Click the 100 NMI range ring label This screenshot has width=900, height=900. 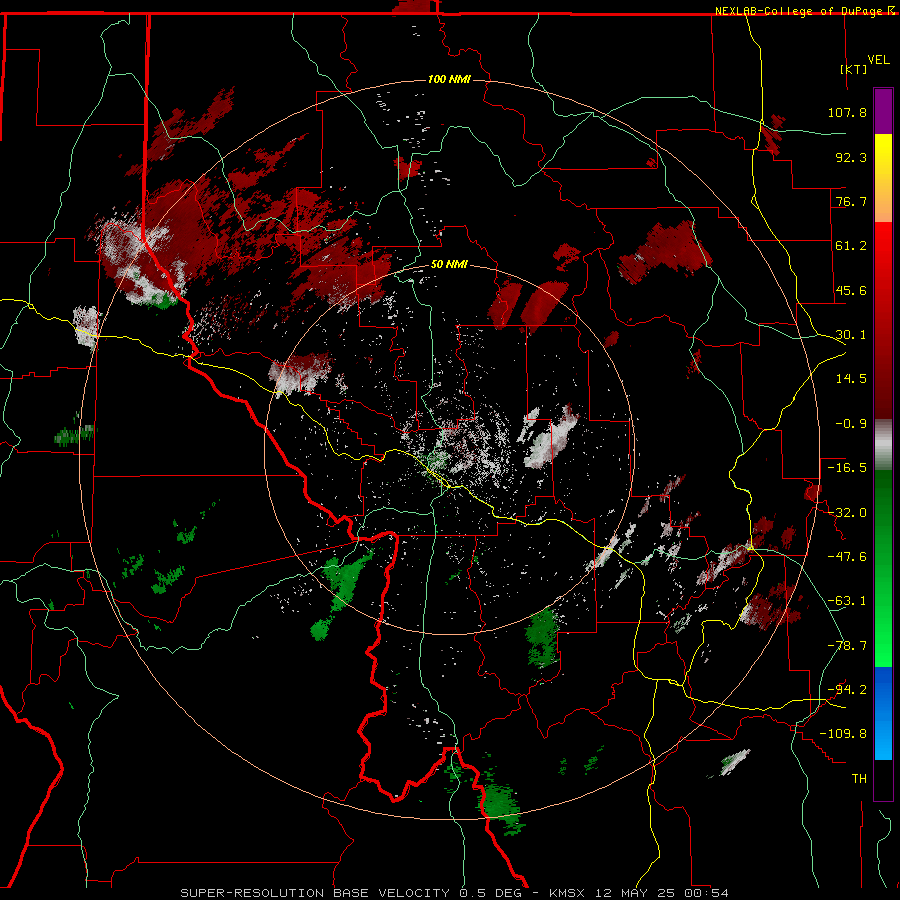pos(449,79)
